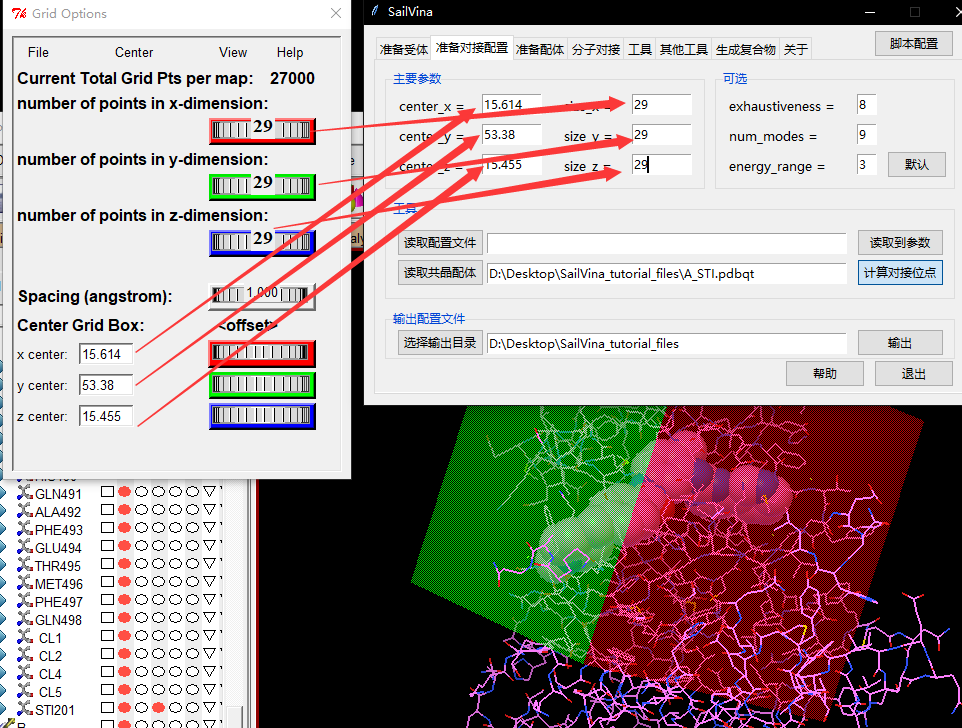This screenshot has height=728, width=962.
Task: Click the exhaustiveness input field
Action: tap(866, 105)
